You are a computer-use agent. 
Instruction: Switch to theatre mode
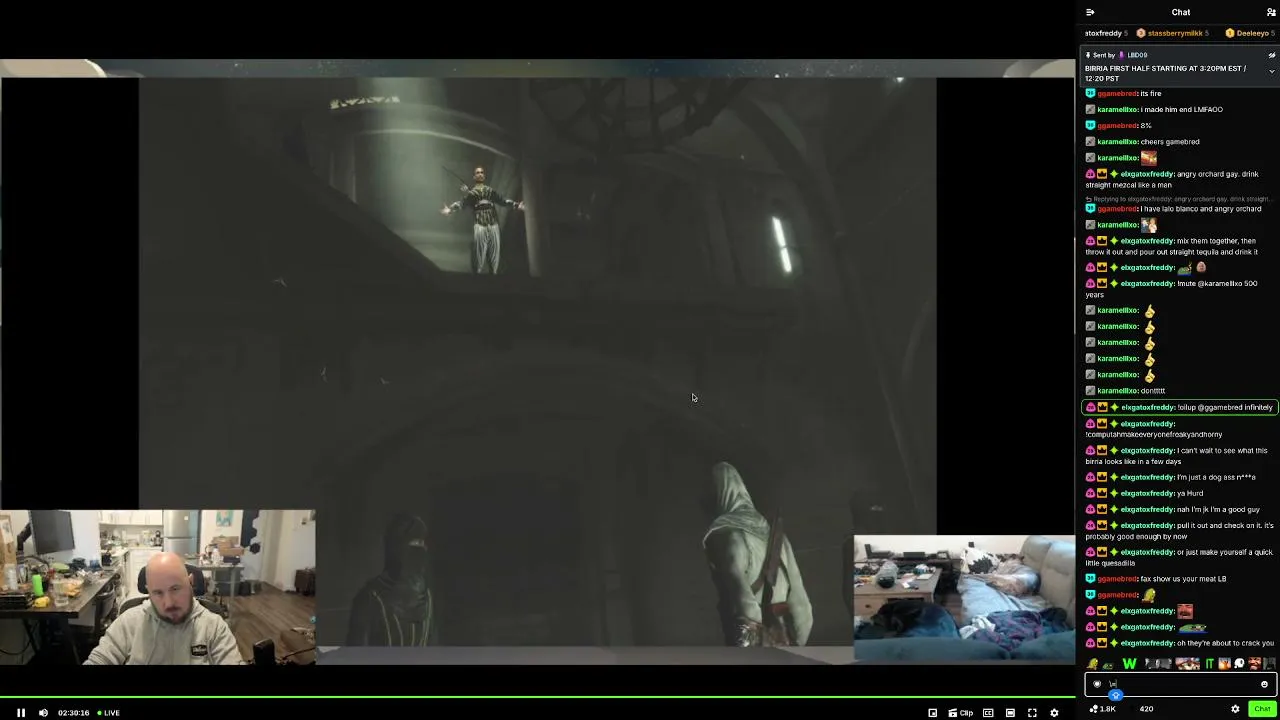coord(1010,713)
